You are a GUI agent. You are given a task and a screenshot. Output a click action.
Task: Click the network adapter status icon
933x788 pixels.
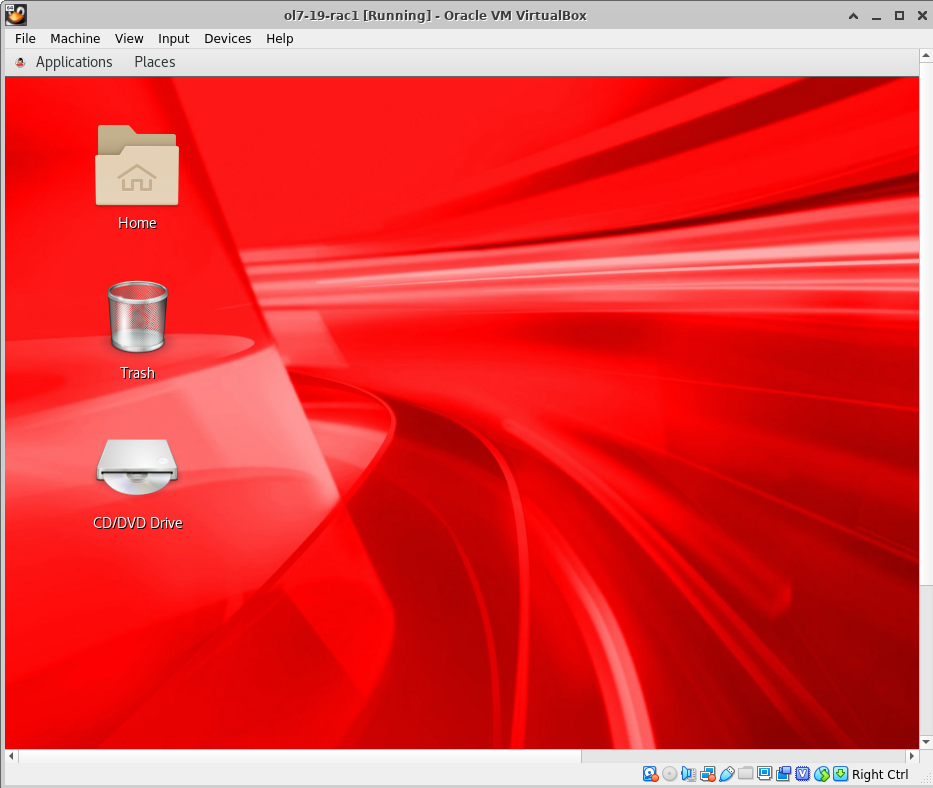coord(708,774)
